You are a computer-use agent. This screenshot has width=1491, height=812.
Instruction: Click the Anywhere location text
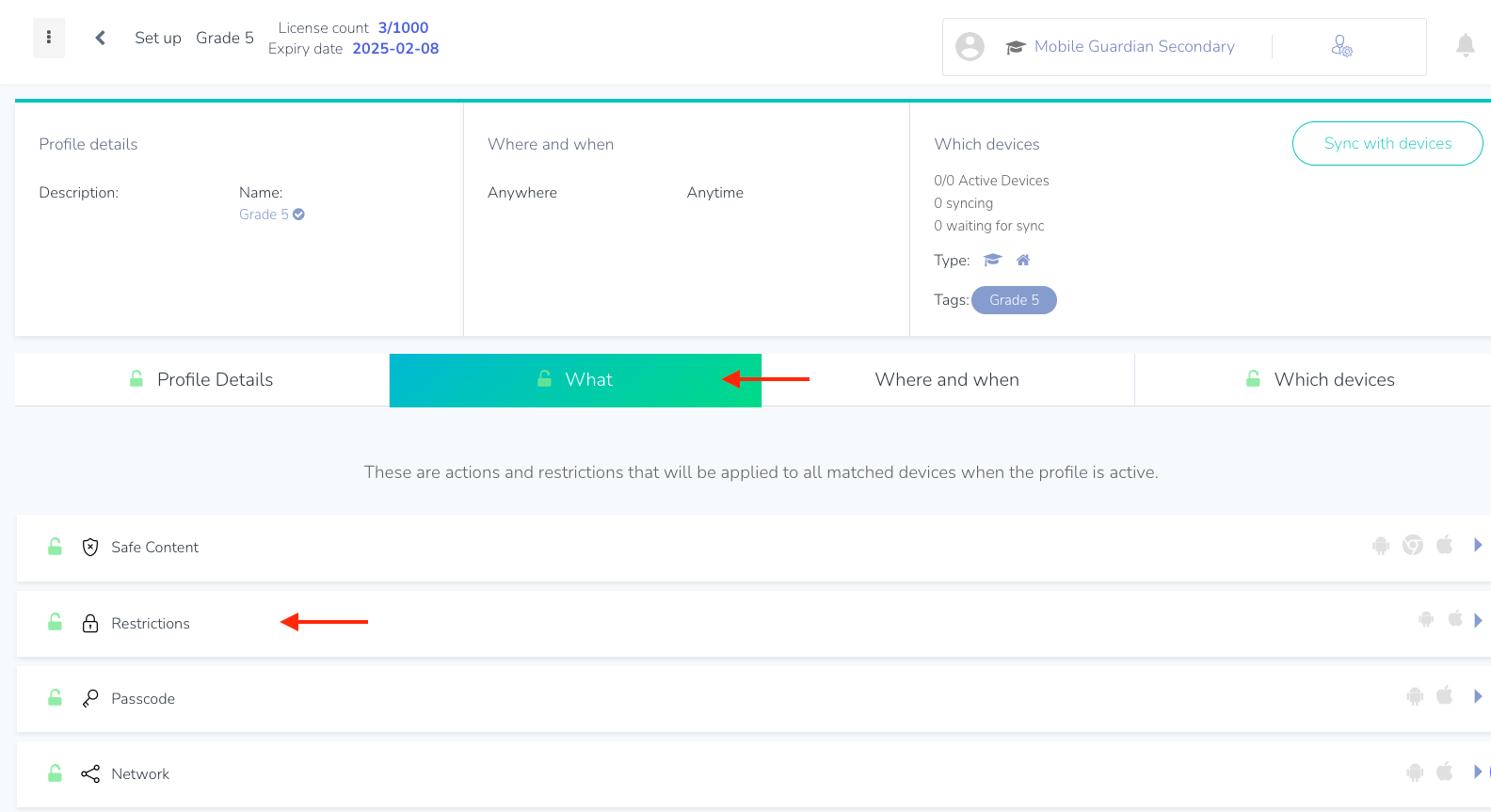pos(522,192)
